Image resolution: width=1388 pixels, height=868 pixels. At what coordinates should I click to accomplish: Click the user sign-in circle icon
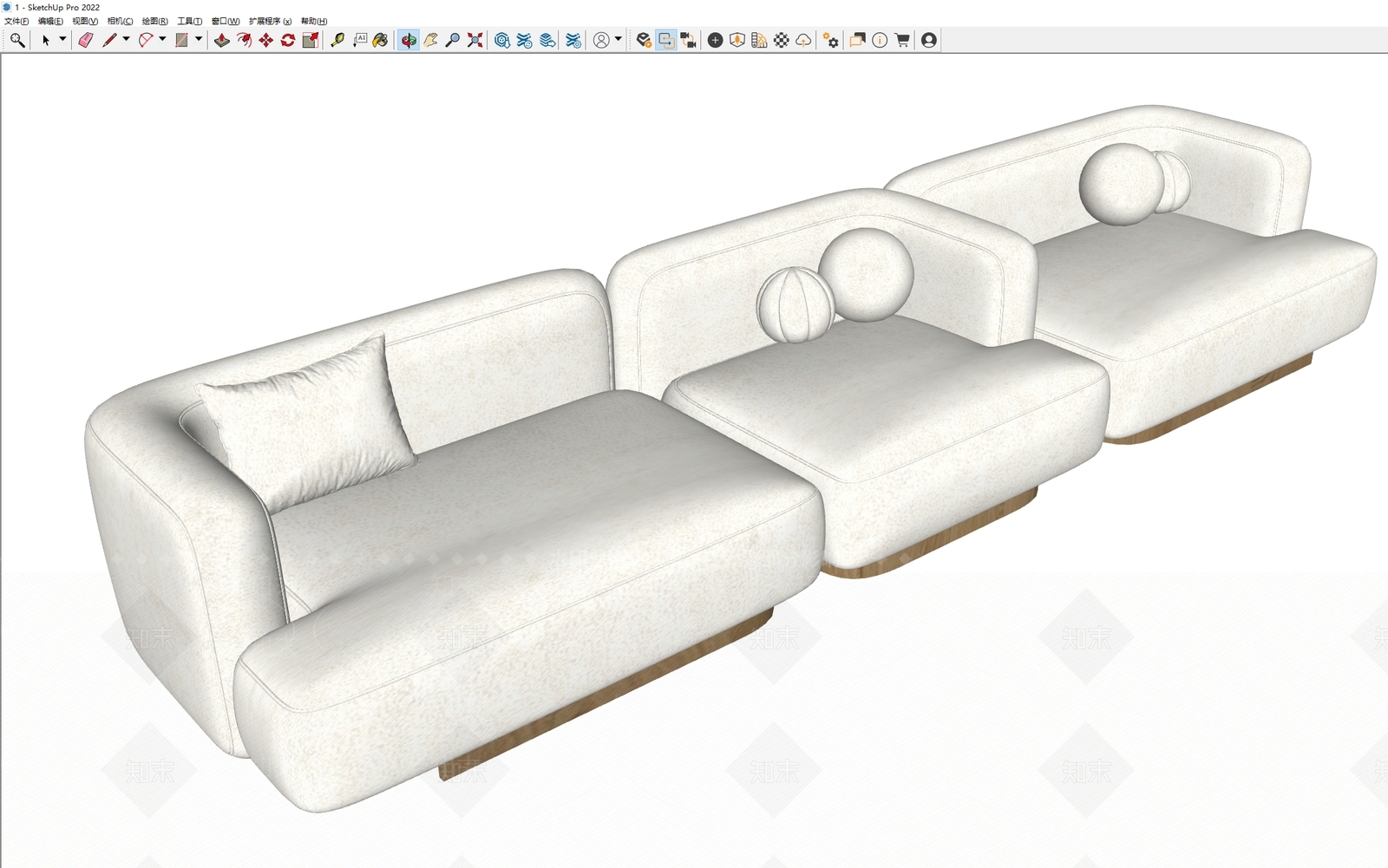point(601,40)
